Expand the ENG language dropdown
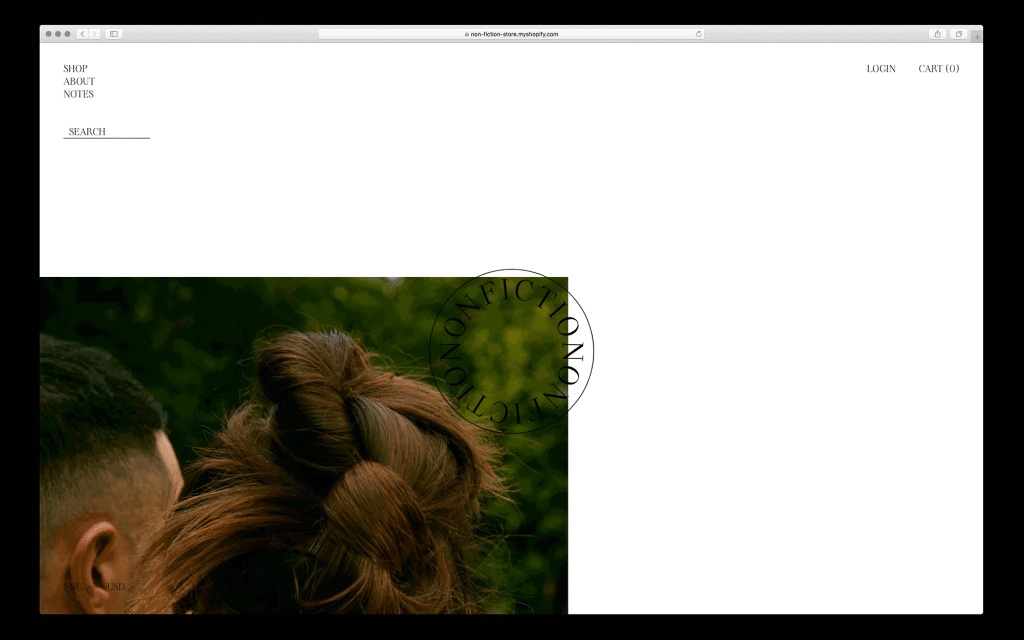Screen dimensions: 1024x640 click(74, 587)
